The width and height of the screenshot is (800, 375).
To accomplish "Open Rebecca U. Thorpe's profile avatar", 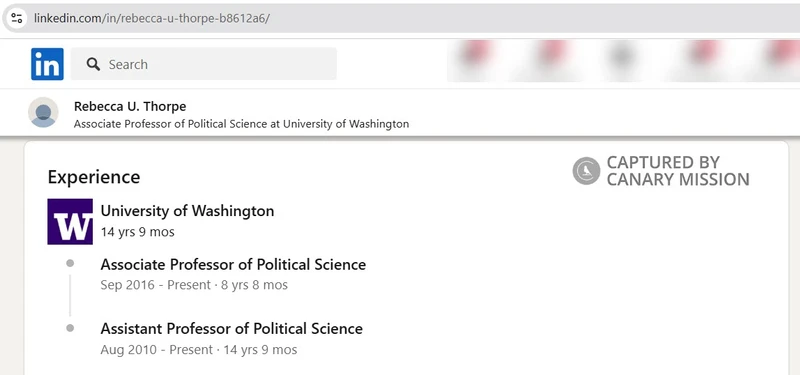I will [x=43, y=112].
